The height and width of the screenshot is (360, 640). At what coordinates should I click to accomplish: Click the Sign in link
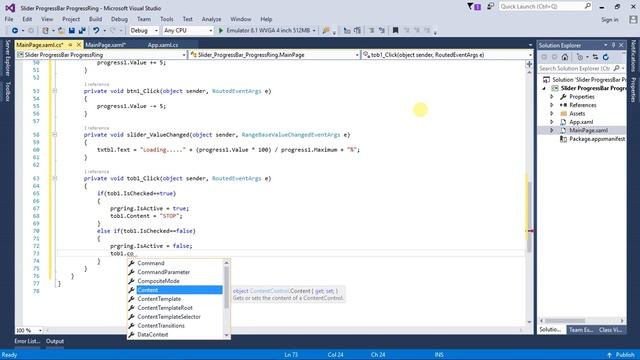click(609, 20)
